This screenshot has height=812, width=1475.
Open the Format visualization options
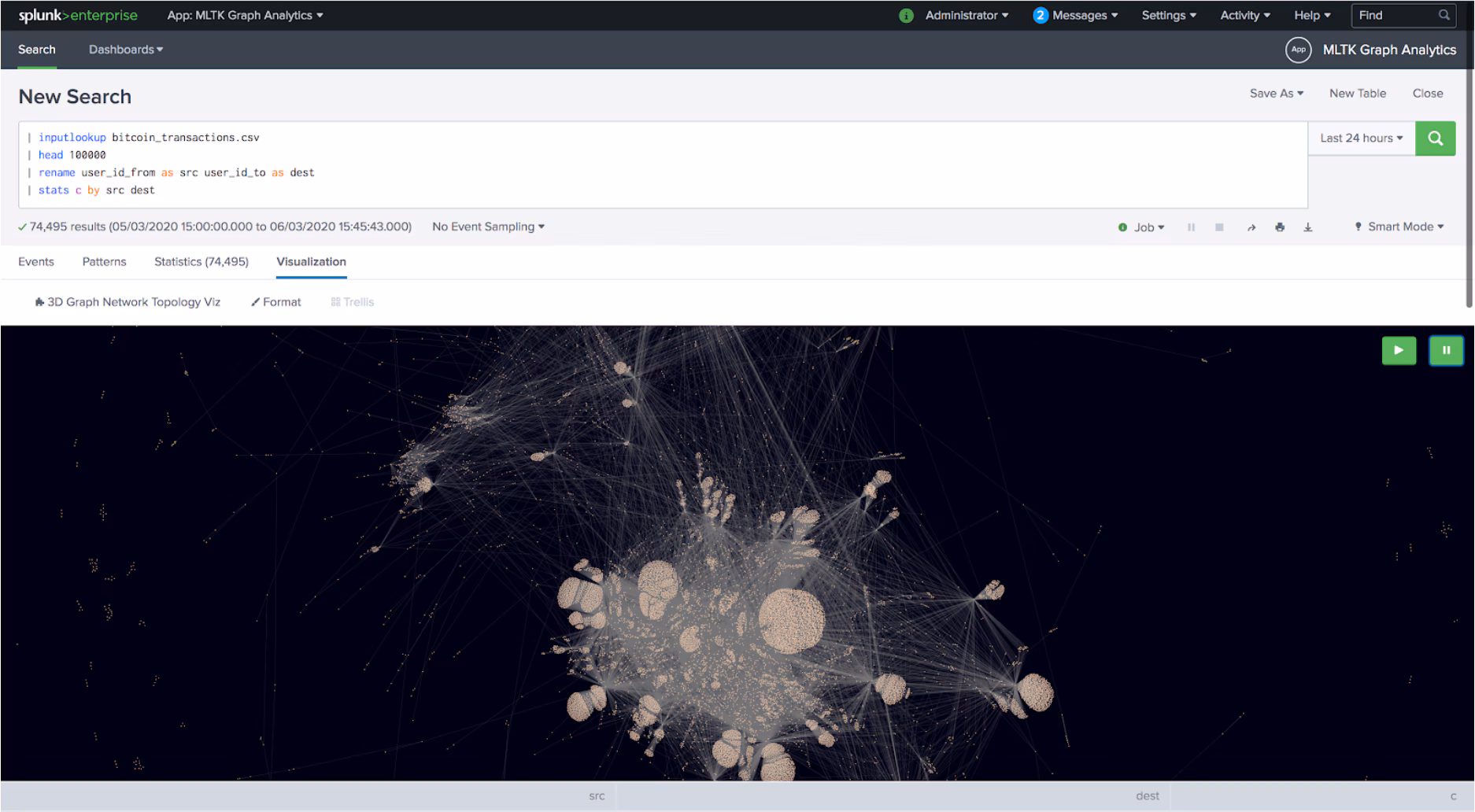pyautogui.click(x=275, y=301)
